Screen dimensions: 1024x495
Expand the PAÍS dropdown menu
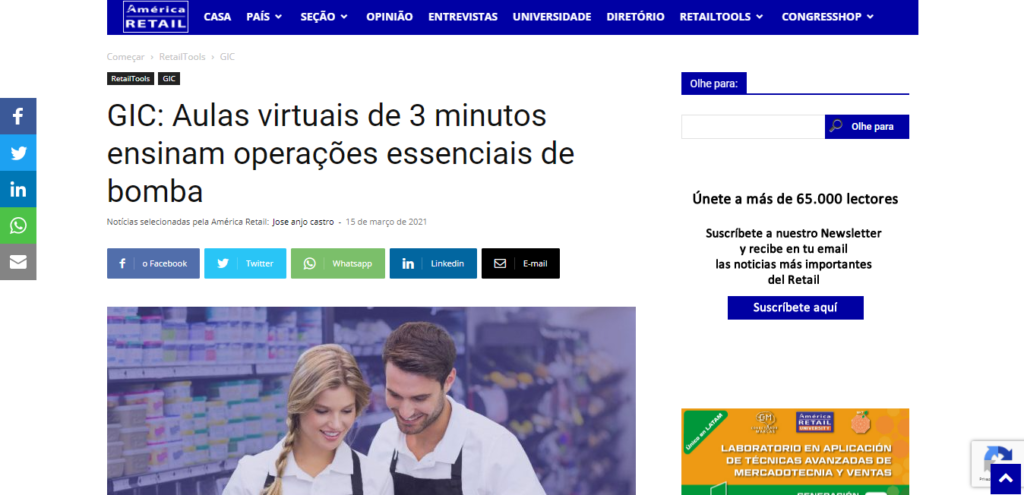[x=264, y=17]
